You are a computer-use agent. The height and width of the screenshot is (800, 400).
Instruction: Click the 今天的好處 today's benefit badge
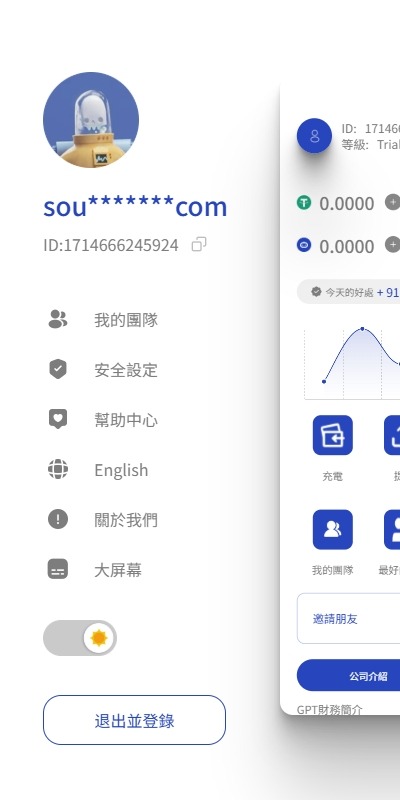click(x=348, y=292)
